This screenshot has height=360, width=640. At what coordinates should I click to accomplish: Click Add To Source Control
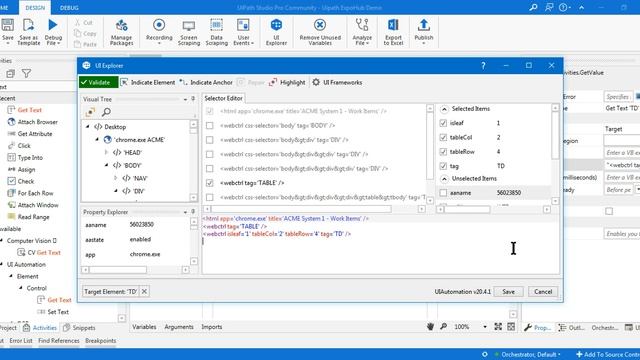tap(608, 354)
